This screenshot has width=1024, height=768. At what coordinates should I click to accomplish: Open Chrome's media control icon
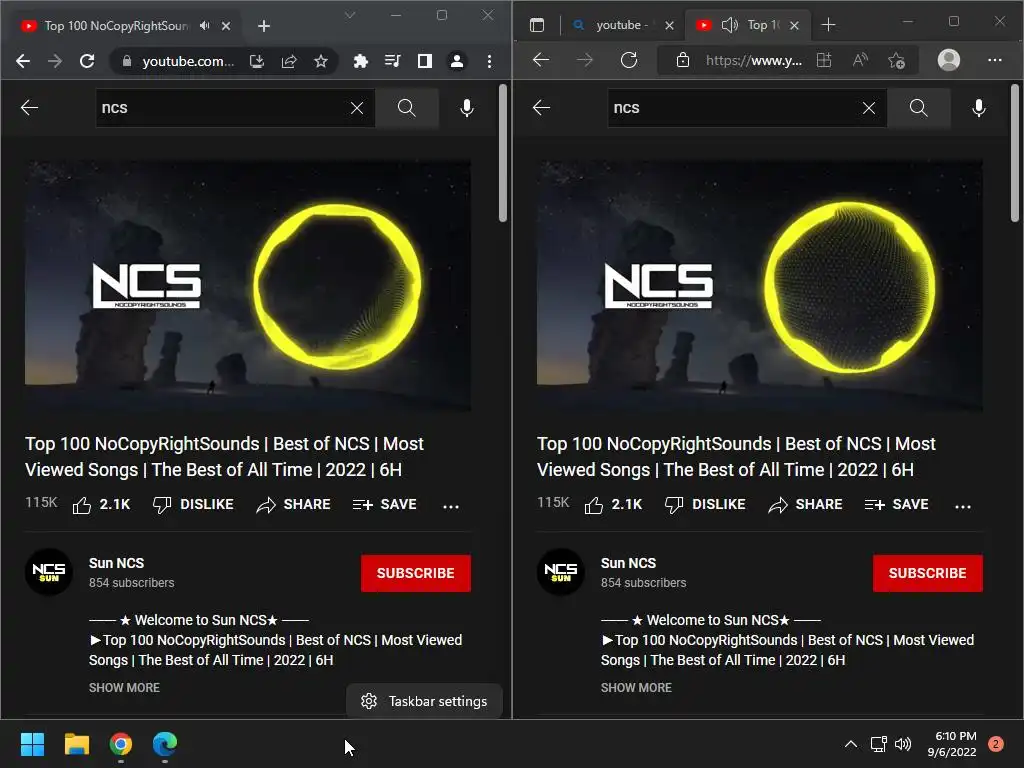click(392, 61)
